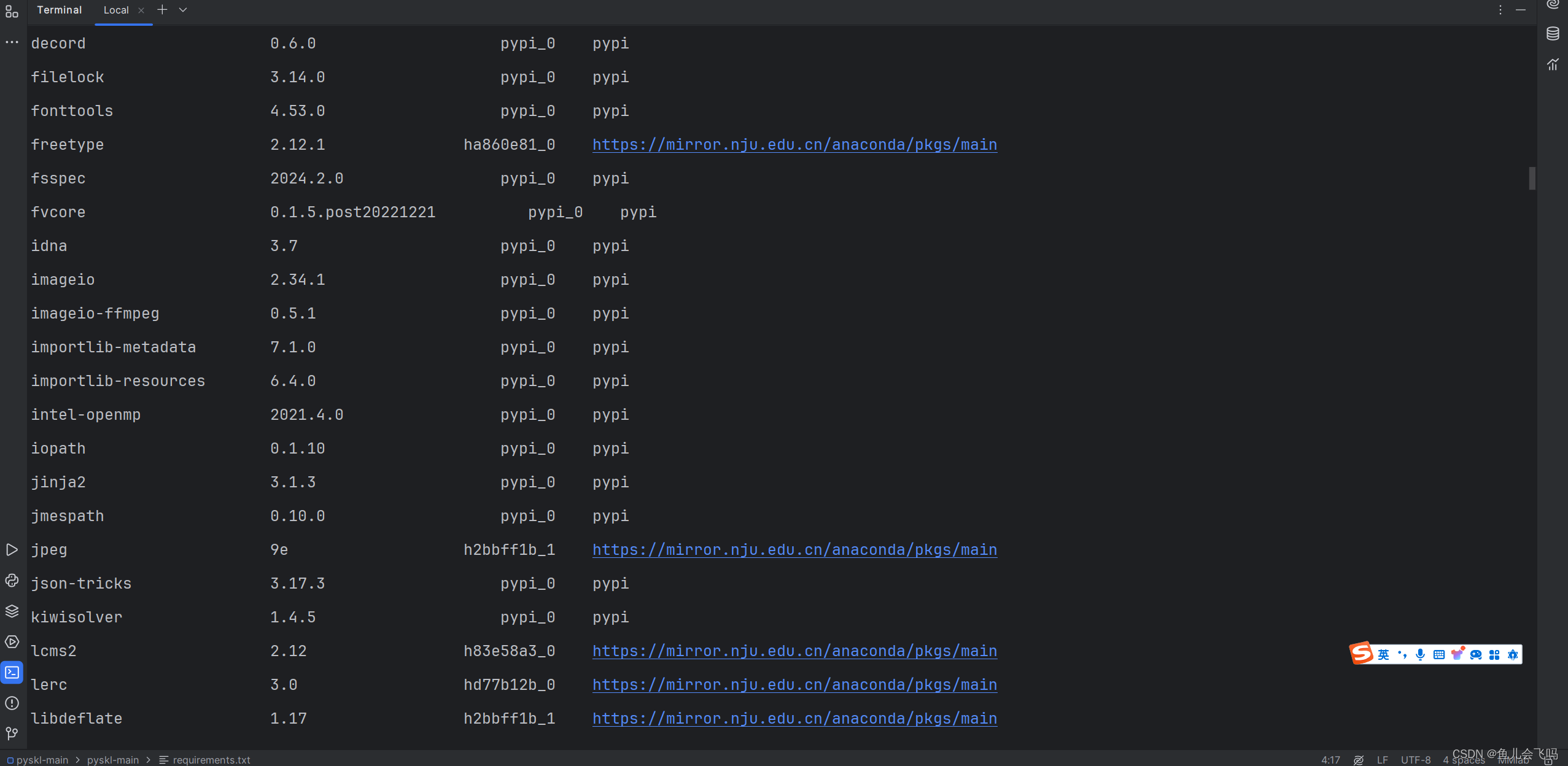This screenshot has height=766, width=1568.
Task: Open the Problems tool window
Action: [x=12, y=703]
